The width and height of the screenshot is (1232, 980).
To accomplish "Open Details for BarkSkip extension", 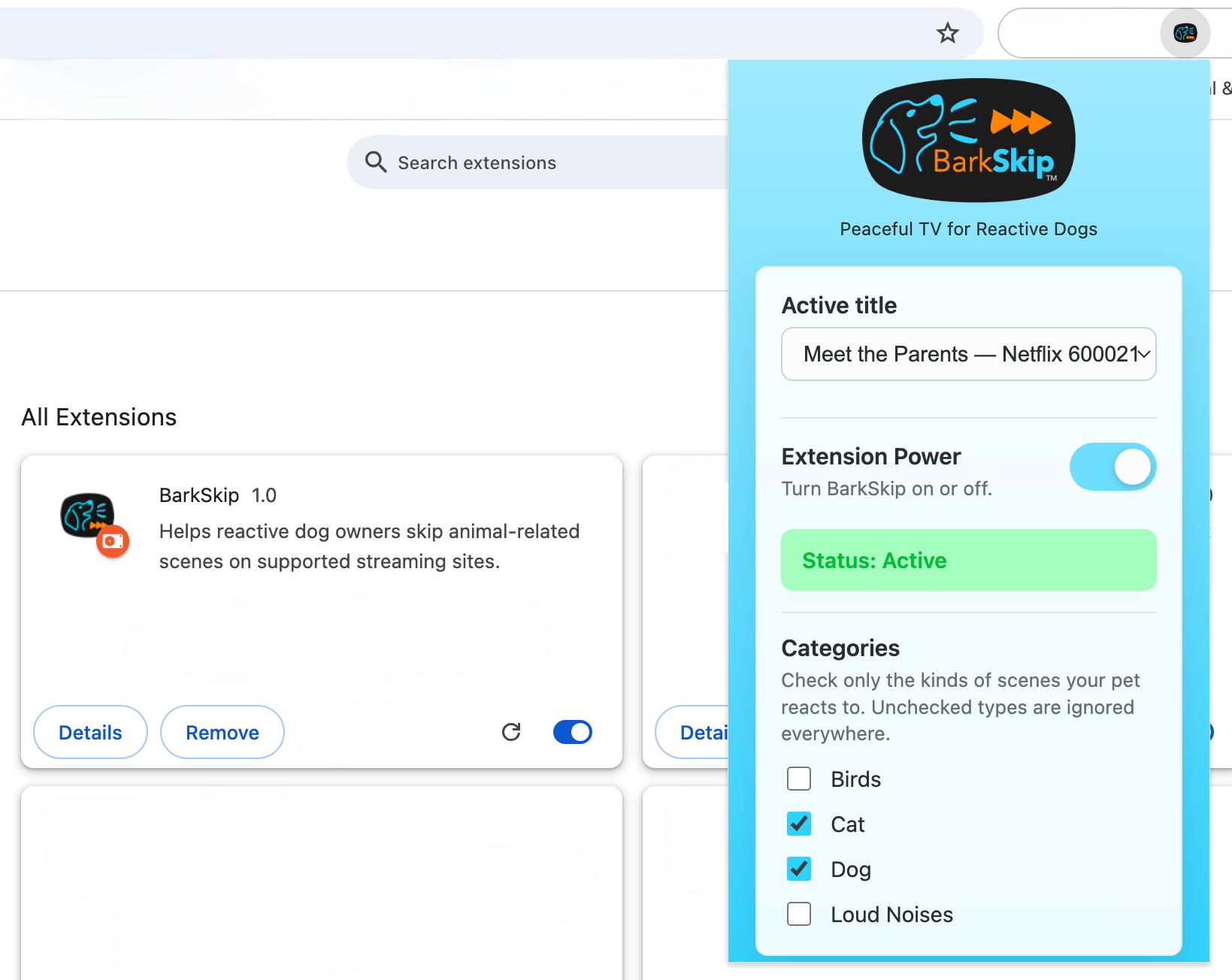I will click(x=90, y=732).
